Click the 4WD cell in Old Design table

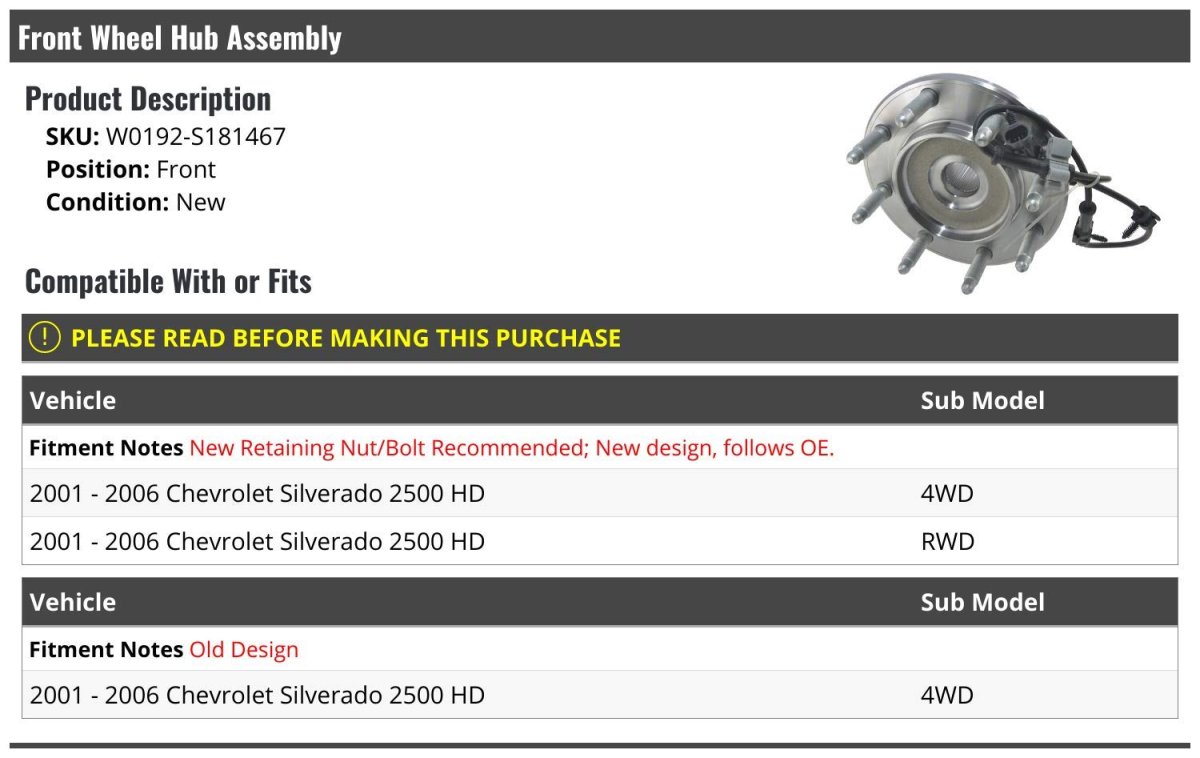tap(946, 695)
